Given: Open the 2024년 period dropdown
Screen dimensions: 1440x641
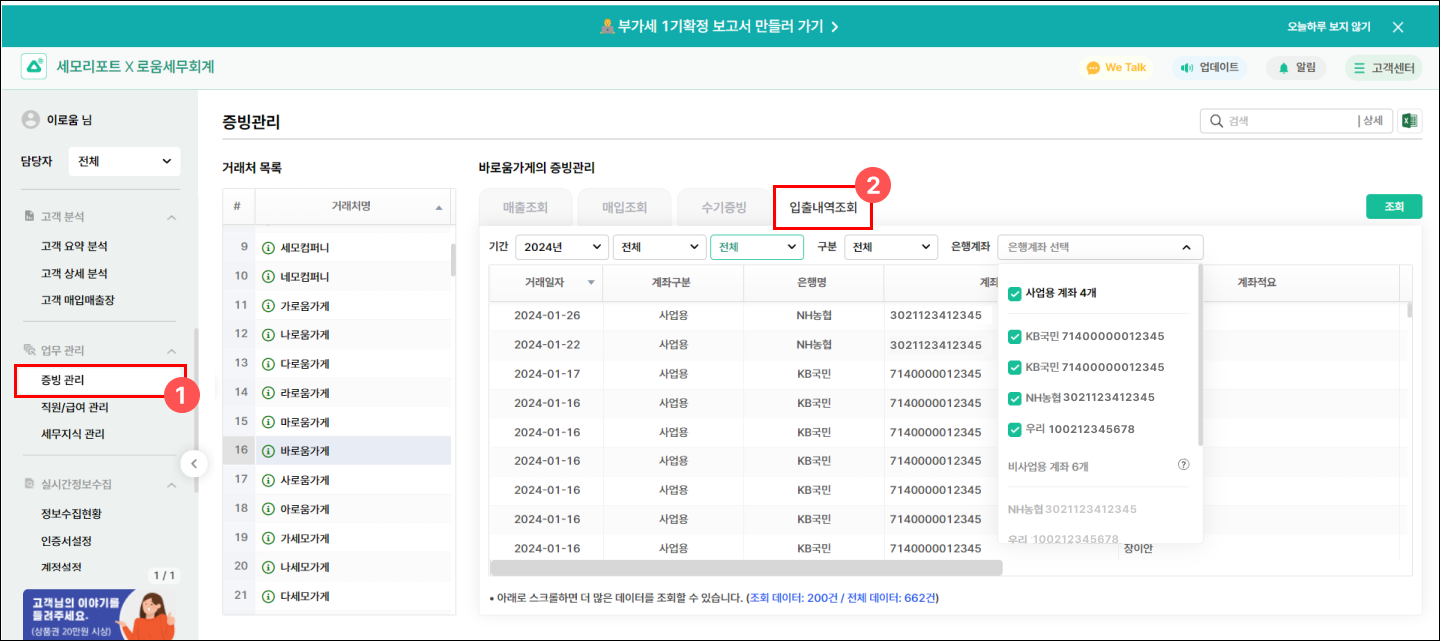Looking at the screenshot, I should click(x=561, y=247).
